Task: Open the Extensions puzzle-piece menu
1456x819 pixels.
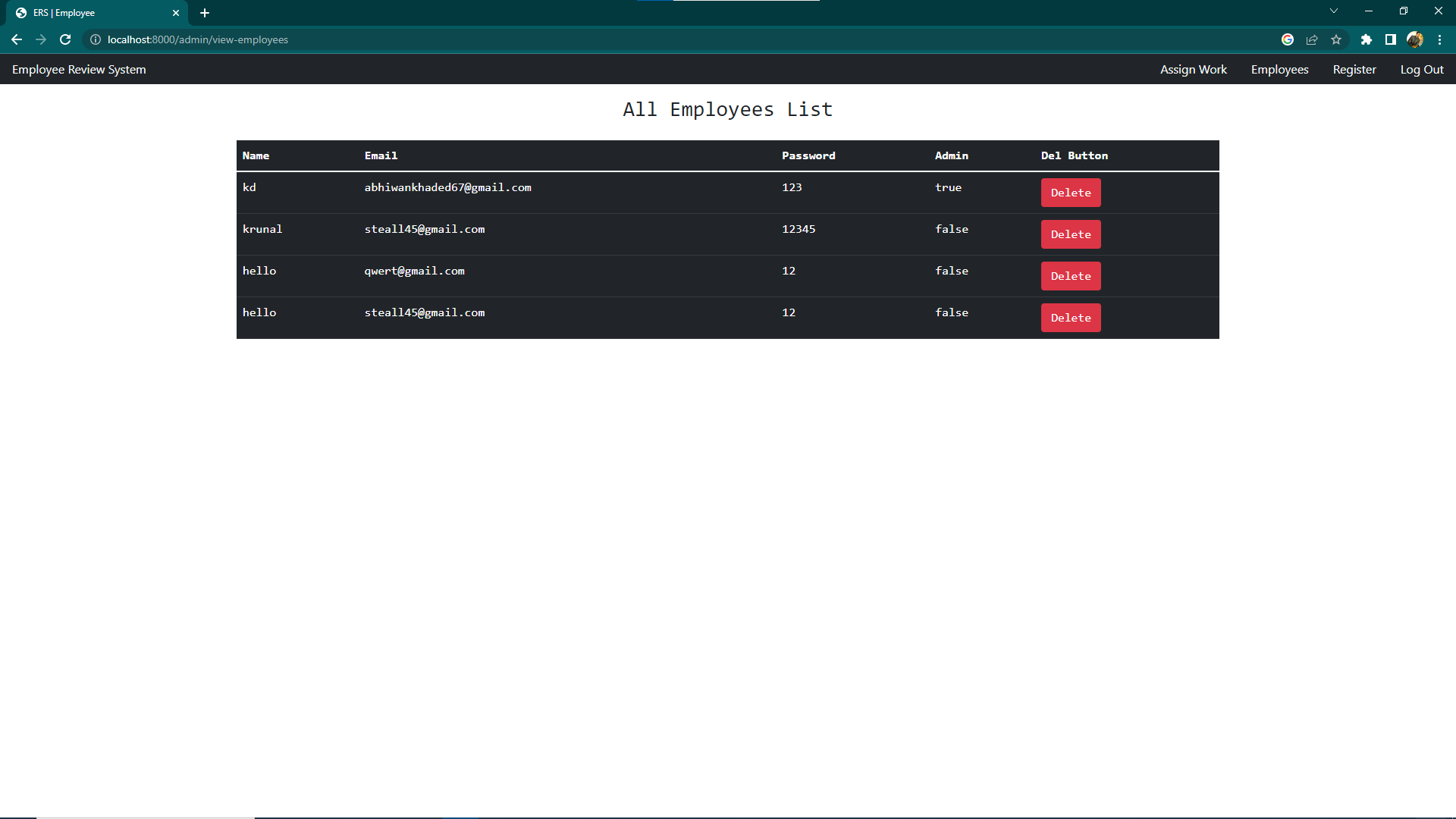Action: pos(1367,39)
